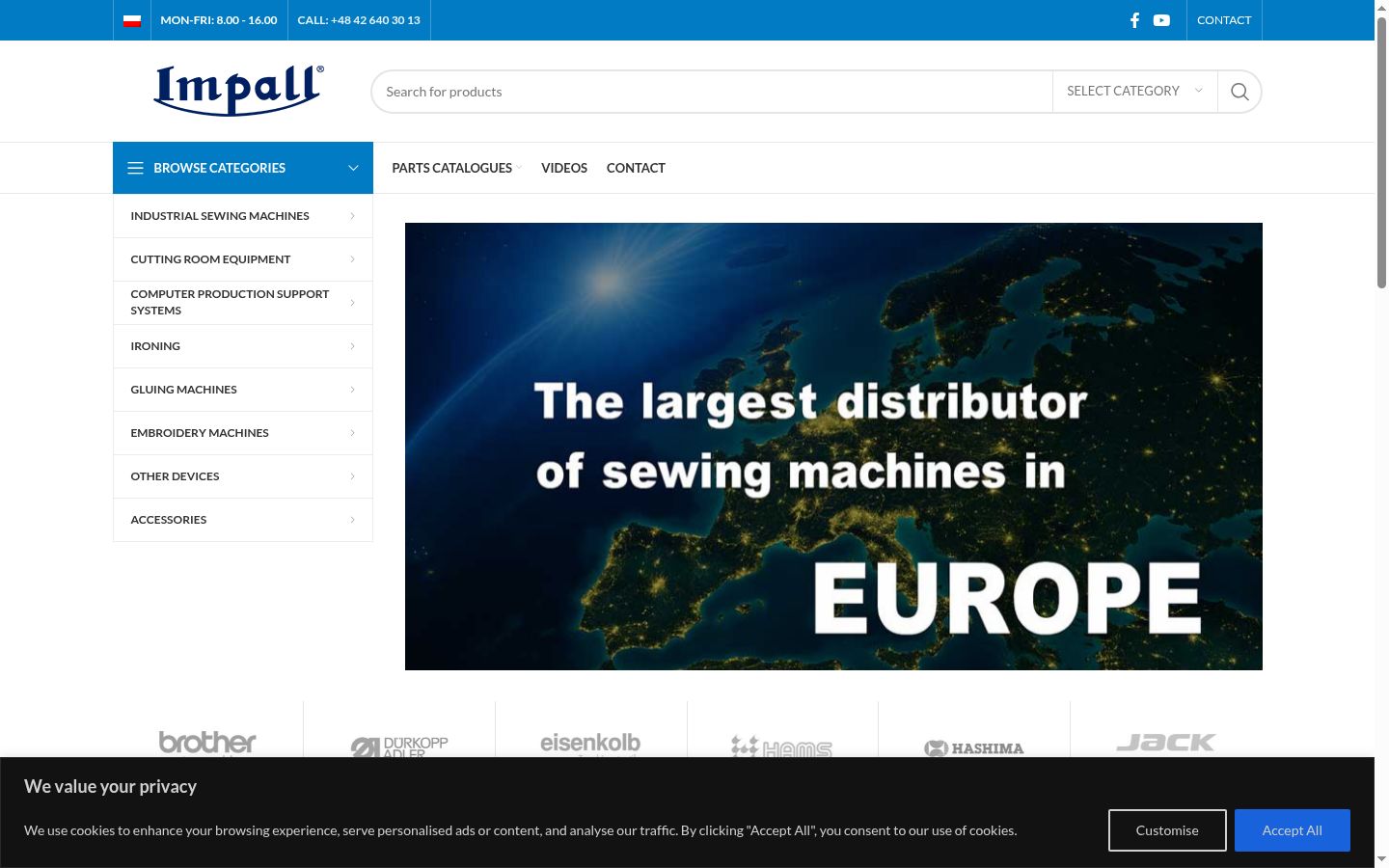The width and height of the screenshot is (1389, 868).
Task: Open the YouTube channel icon
Action: pos(1161,20)
